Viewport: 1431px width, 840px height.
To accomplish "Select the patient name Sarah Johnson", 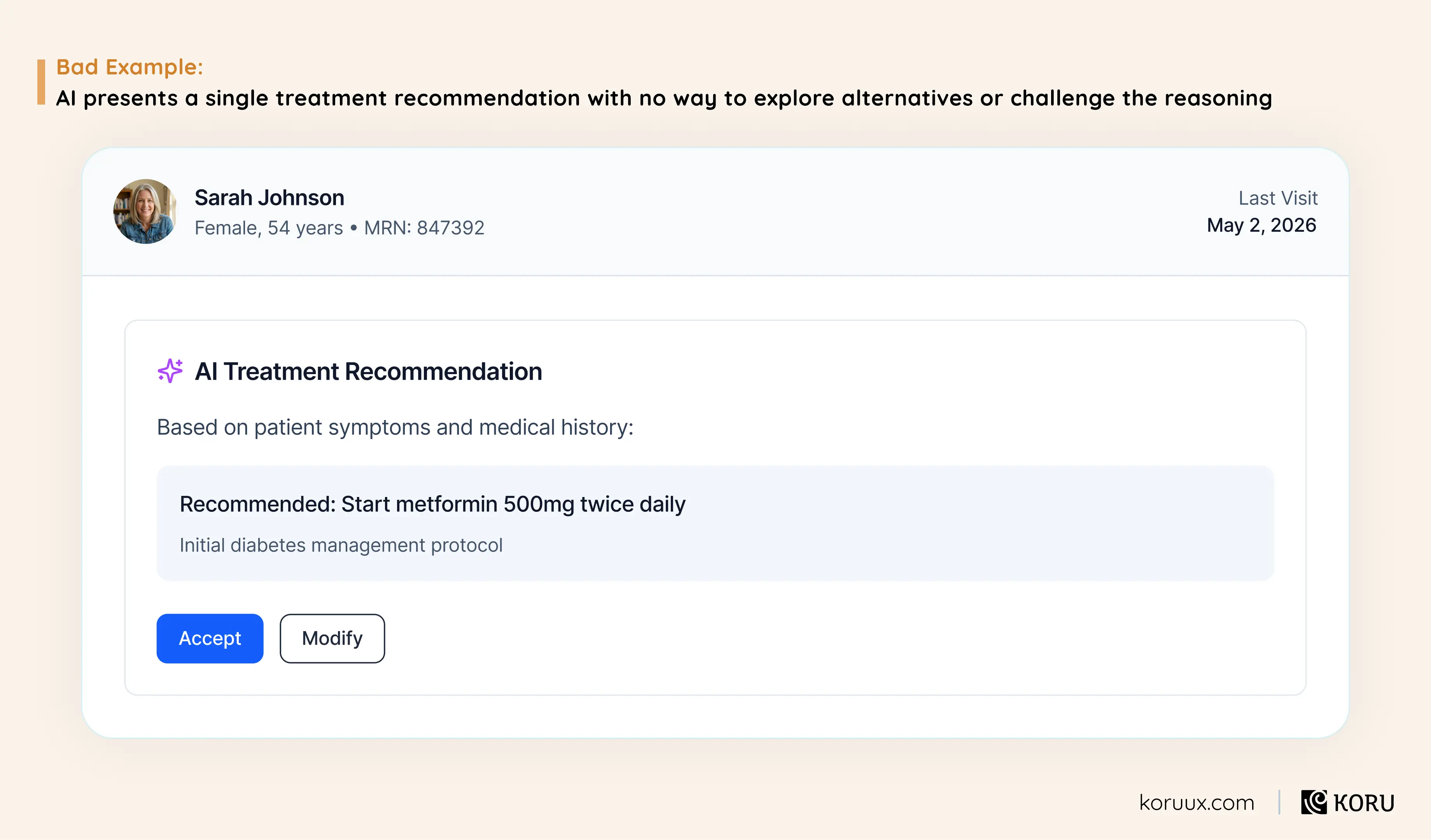I will click(269, 198).
